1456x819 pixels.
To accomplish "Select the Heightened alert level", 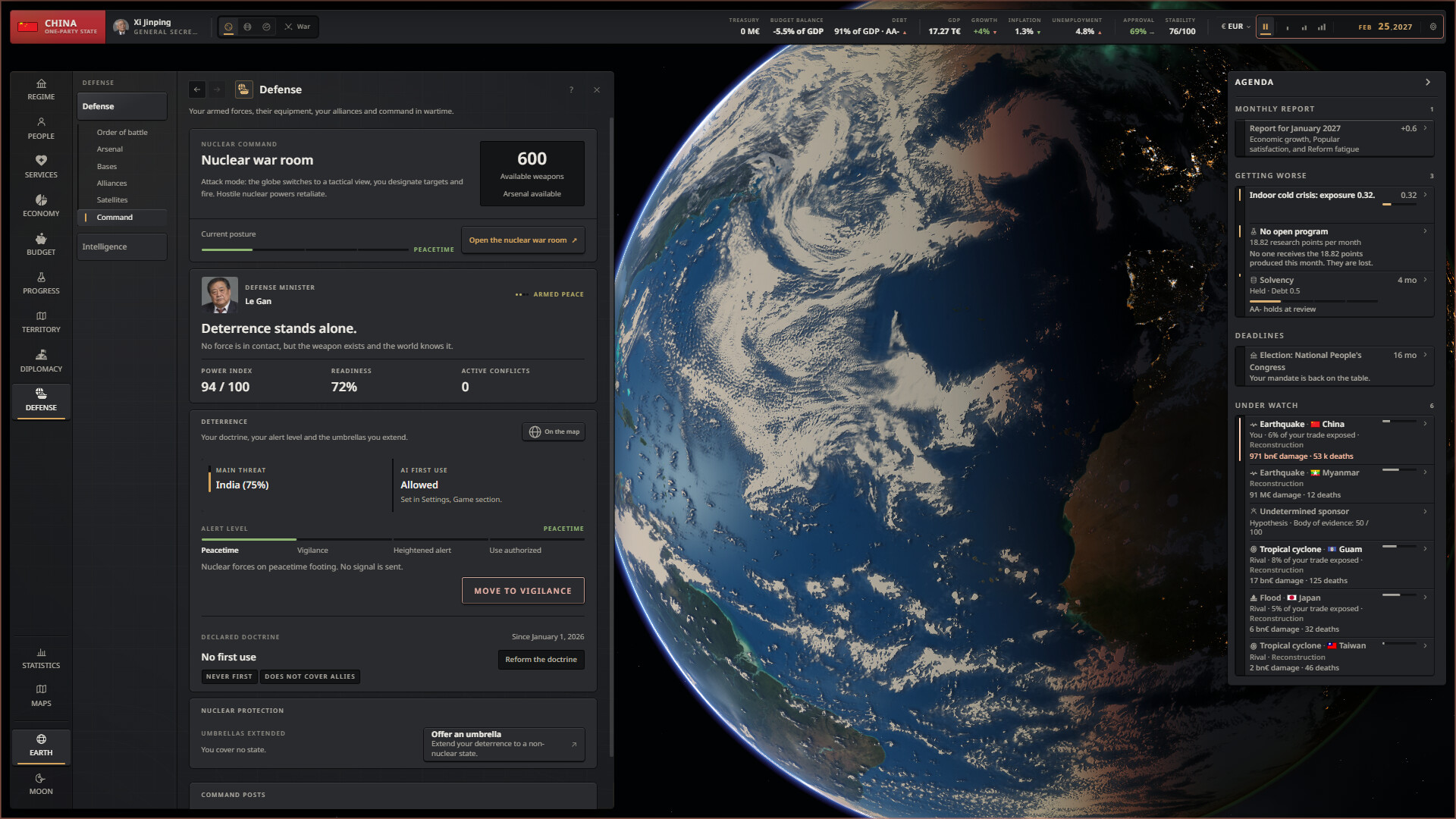I will 422,550.
